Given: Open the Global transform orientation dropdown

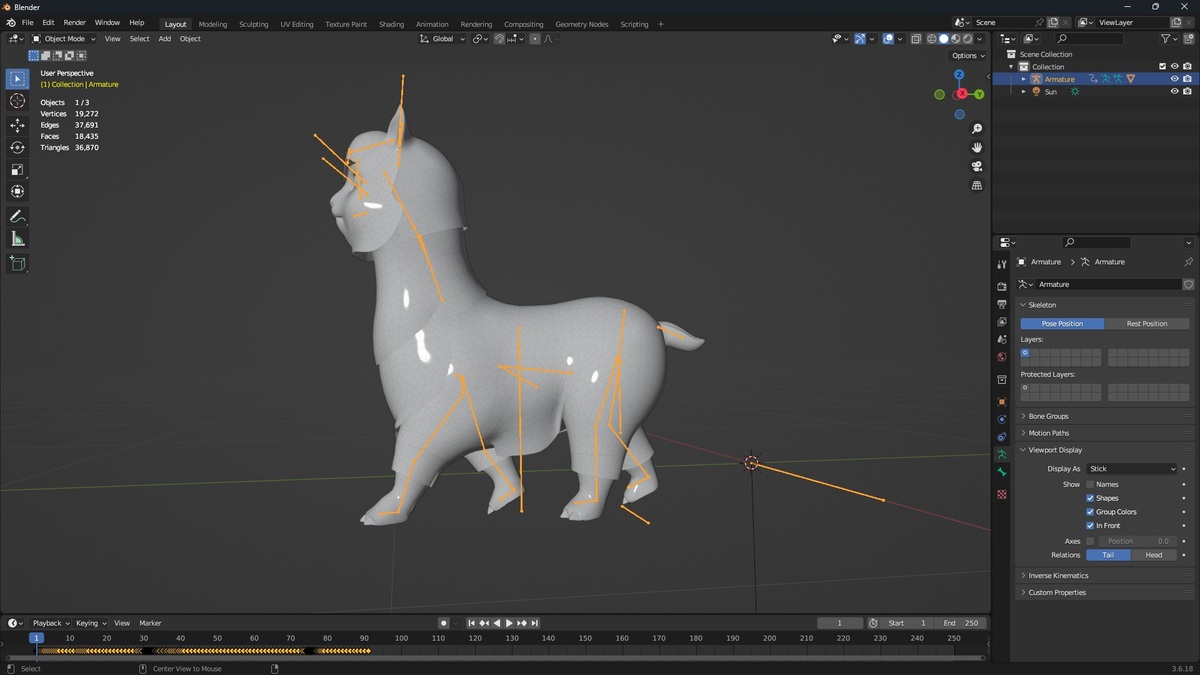Looking at the screenshot, I should pyautogui.click(x=442, y=39).
